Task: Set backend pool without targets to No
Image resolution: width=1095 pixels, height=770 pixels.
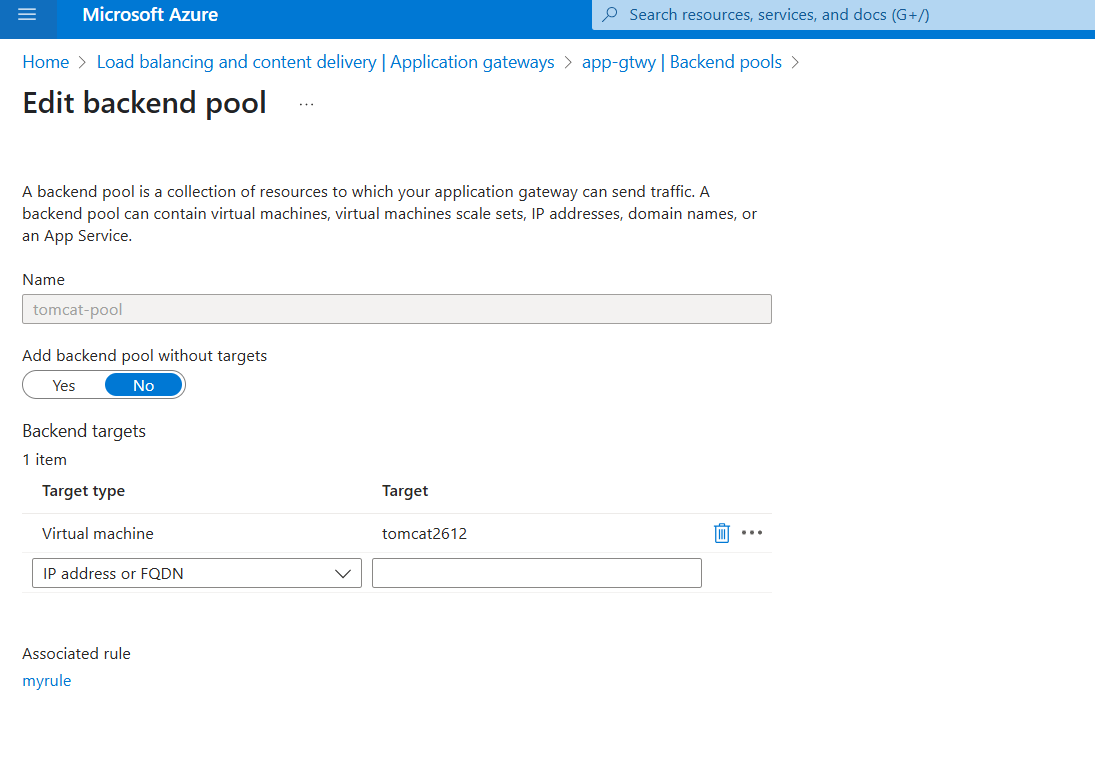Action: coord(144,385)
